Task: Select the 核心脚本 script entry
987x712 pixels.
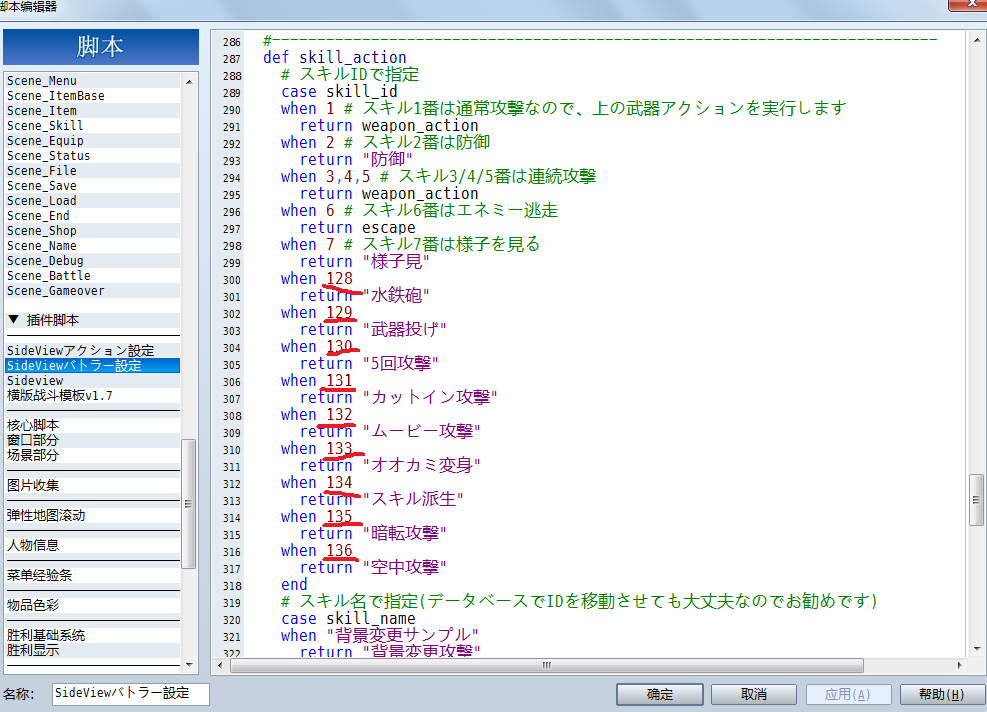Action: pyautogui.click(x=93, y=426)
